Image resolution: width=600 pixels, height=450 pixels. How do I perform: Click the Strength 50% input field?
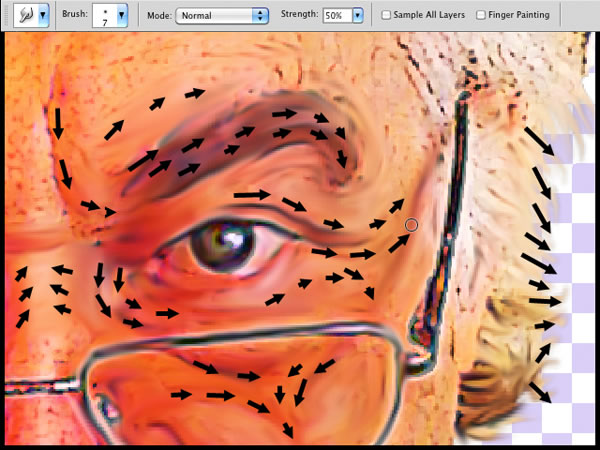click(x=338, y=16)
